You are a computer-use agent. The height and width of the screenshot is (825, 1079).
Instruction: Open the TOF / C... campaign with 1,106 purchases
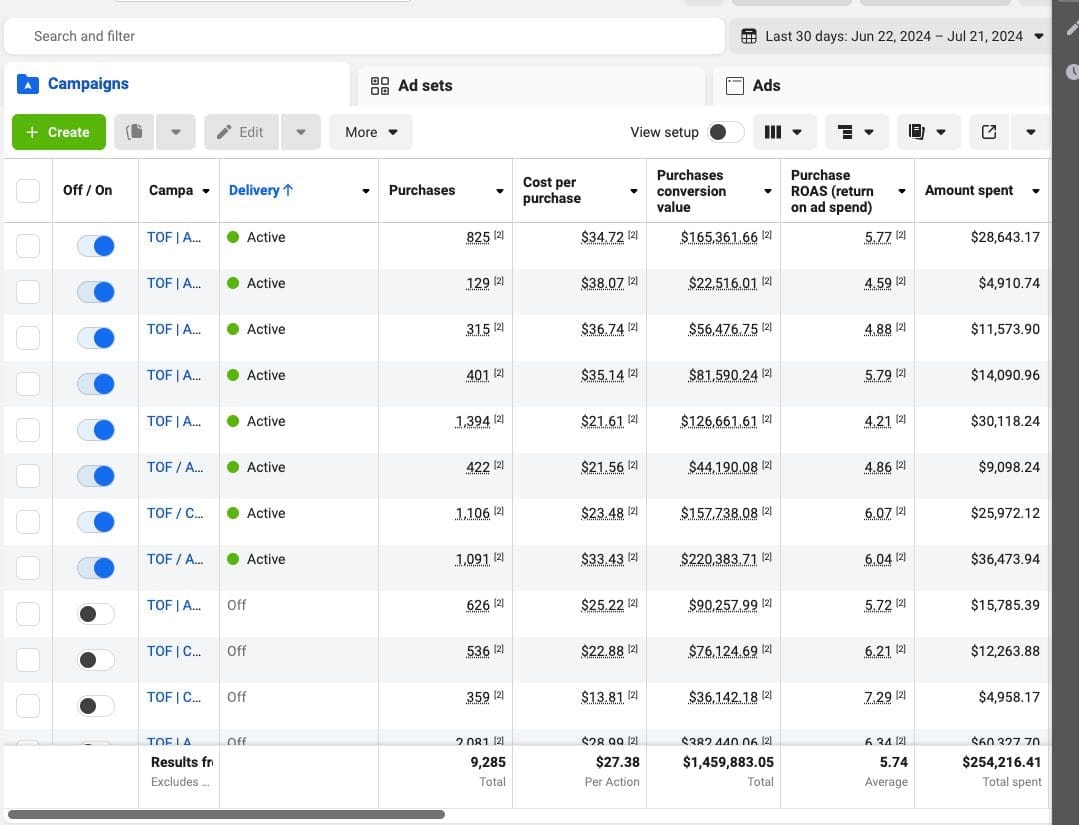pyautogui.click(x=175, y=513)
